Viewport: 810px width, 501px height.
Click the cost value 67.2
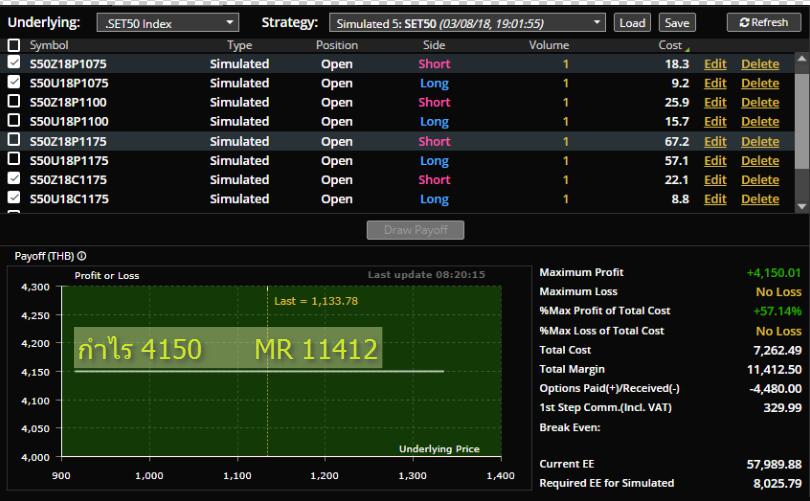pyautogui.click(x=677, y=142)
